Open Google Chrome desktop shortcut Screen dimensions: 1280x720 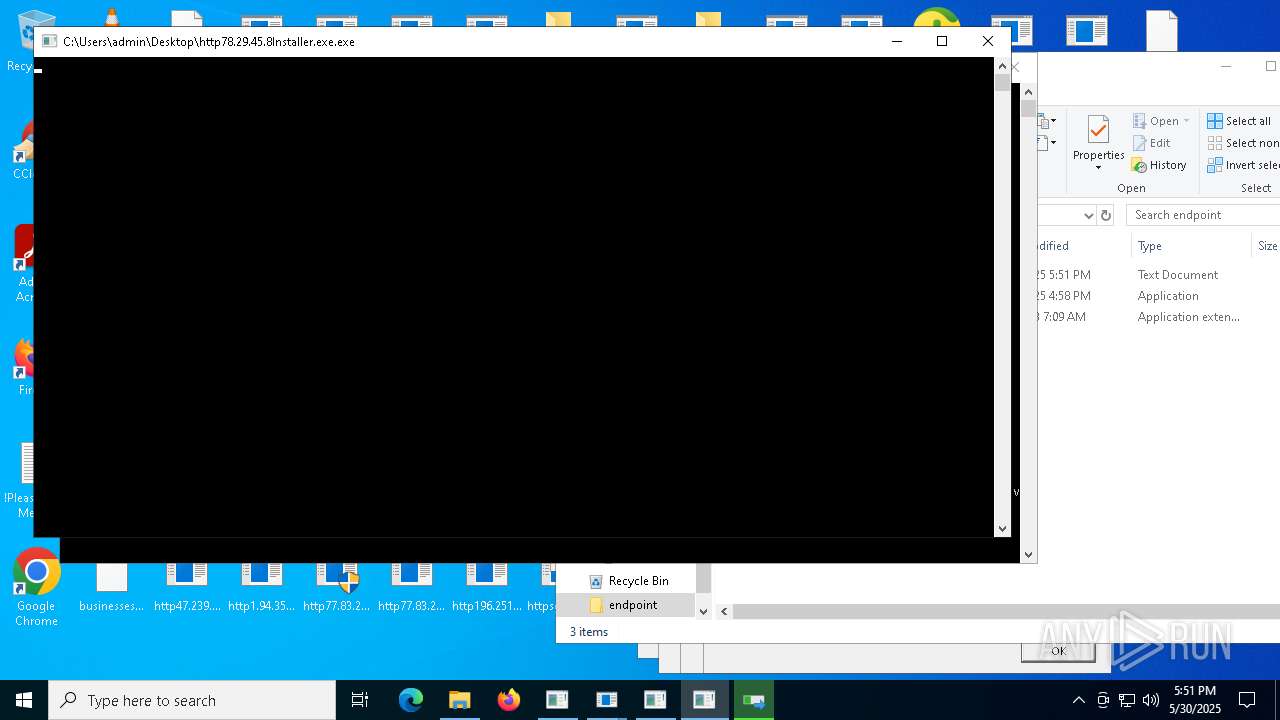point(37,588)
